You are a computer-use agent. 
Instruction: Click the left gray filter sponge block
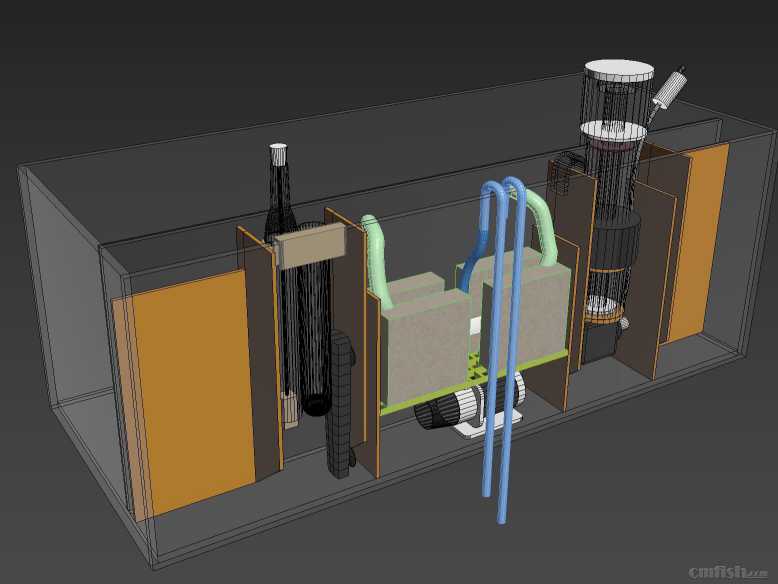tap(420, 345)
